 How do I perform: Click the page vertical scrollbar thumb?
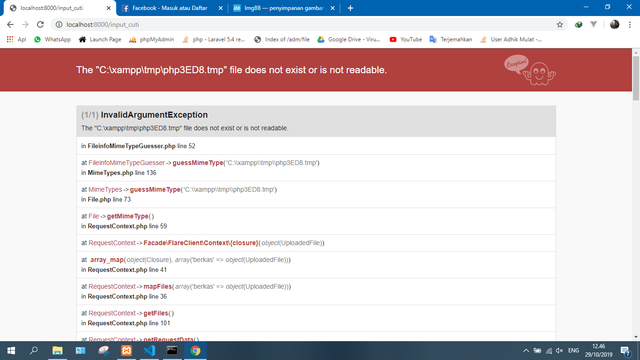point(636,78)
